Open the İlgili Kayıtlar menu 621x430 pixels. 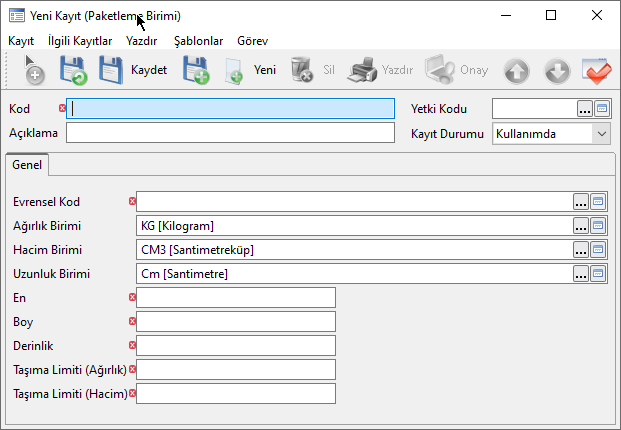pos(80,41)
